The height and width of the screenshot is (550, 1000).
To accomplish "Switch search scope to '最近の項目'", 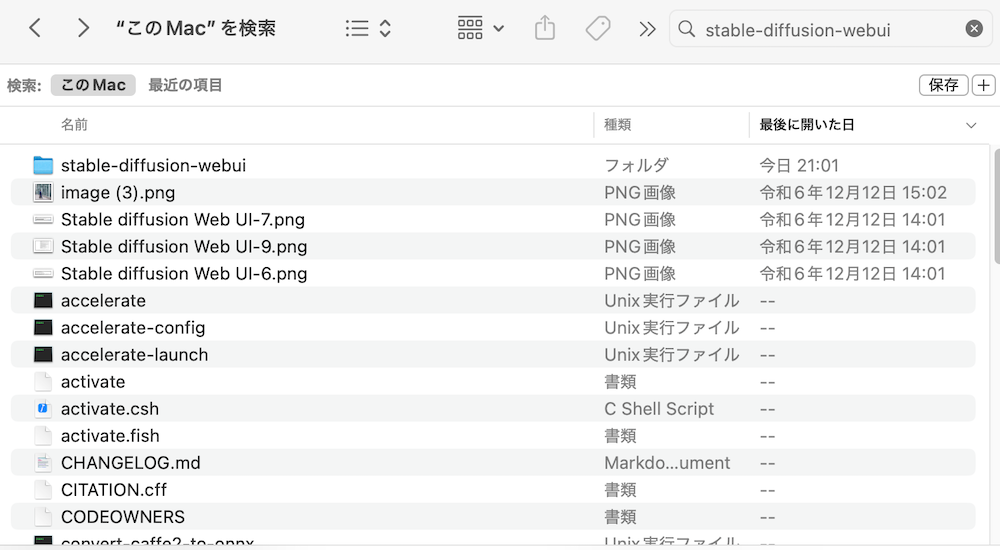I will 185,85.
